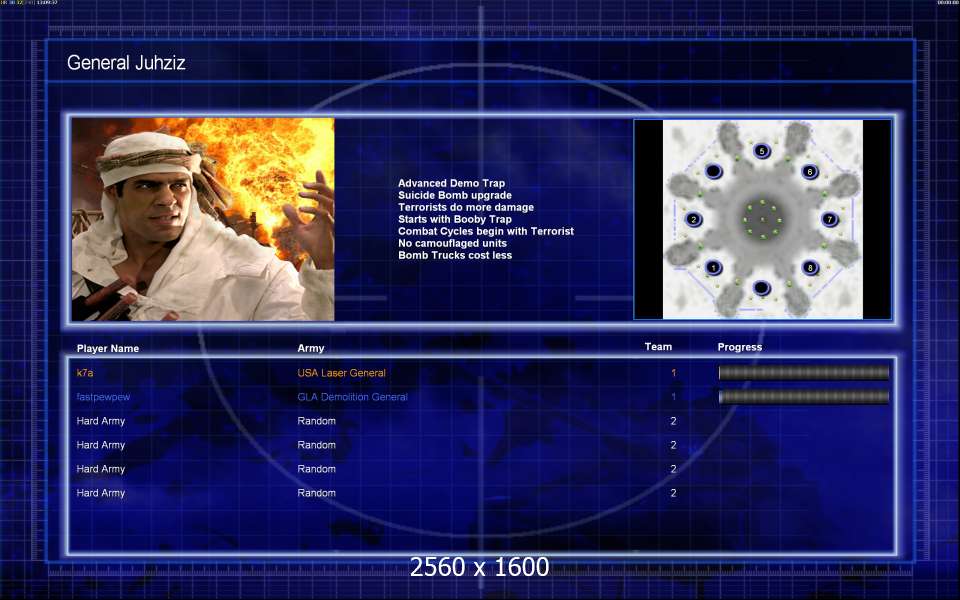
Task: Click the No camouflaged units line
Action: [452, 243]
